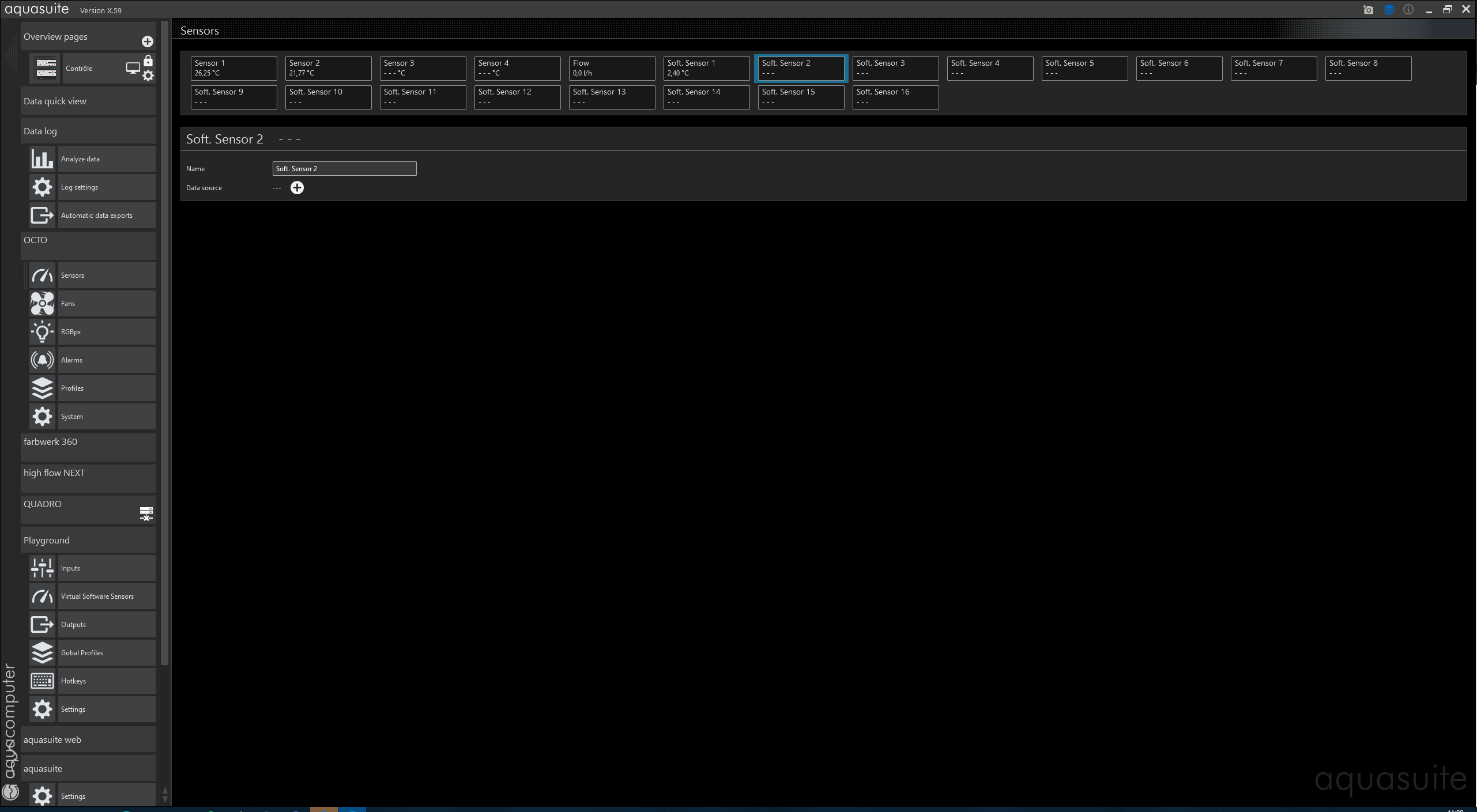Open the Log settings menu label

coord(107,187)
